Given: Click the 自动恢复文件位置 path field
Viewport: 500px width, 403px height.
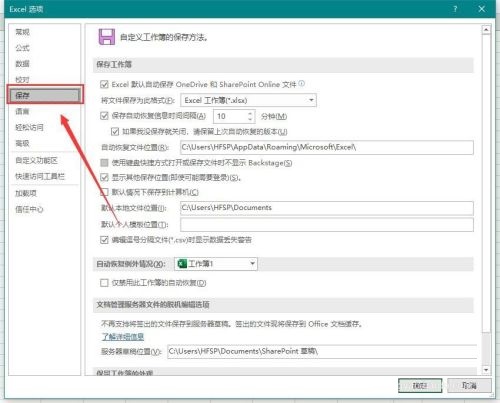Looking at the screenshot, I should coord(327,147).
